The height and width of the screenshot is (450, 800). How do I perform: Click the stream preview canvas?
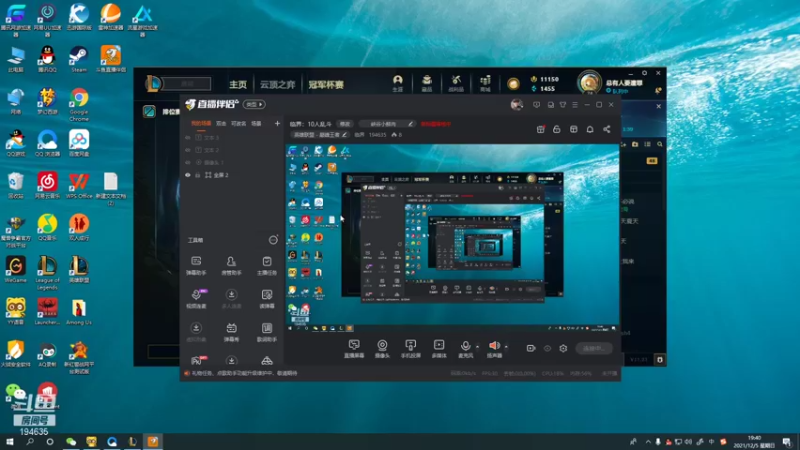tap(452, 239)
